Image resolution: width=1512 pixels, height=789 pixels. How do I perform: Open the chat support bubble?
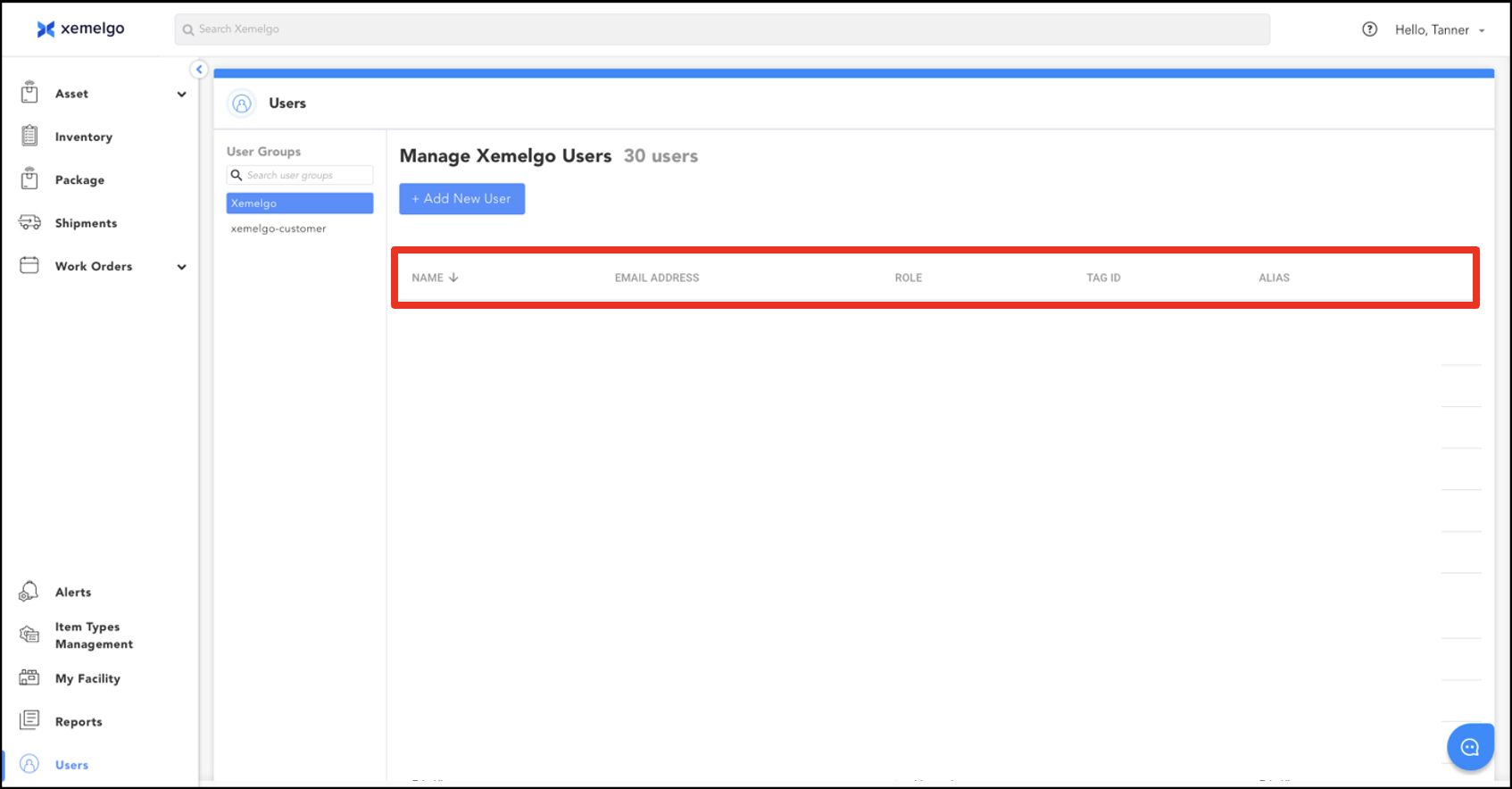pyautogui.click(x=1470, y=747)
